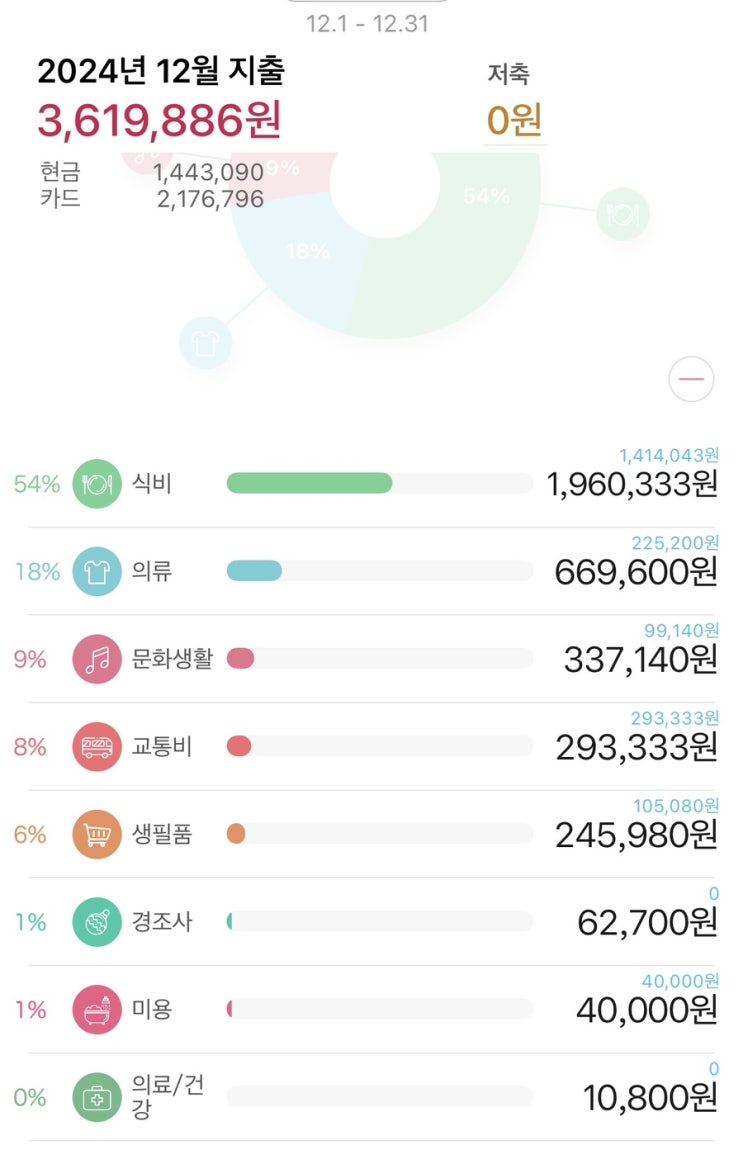Tap the 교통비 bus category icon
This screenshot has width=743, height=1164.
[97, 747]
